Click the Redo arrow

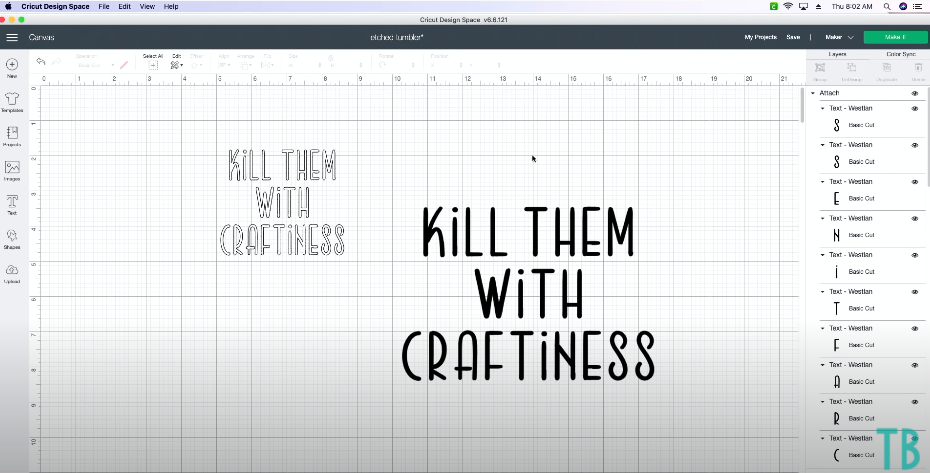(56, 62)
